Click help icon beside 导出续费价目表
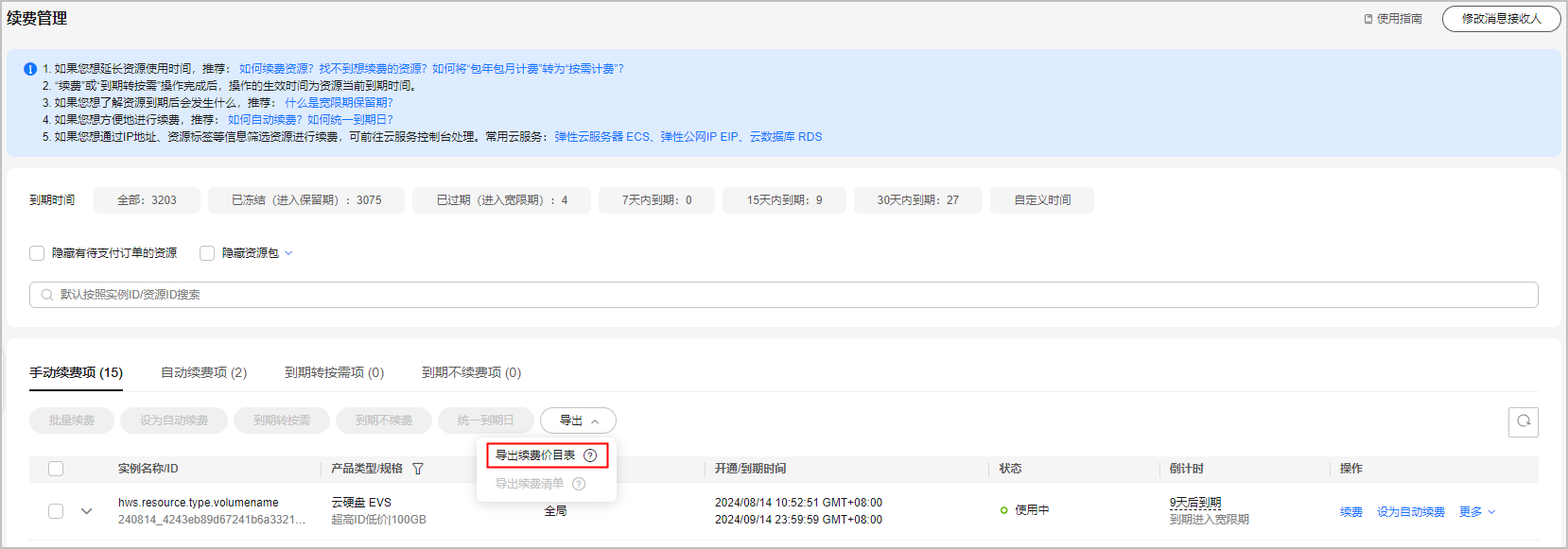This screenshot has height=549, width=1568. 590,455
